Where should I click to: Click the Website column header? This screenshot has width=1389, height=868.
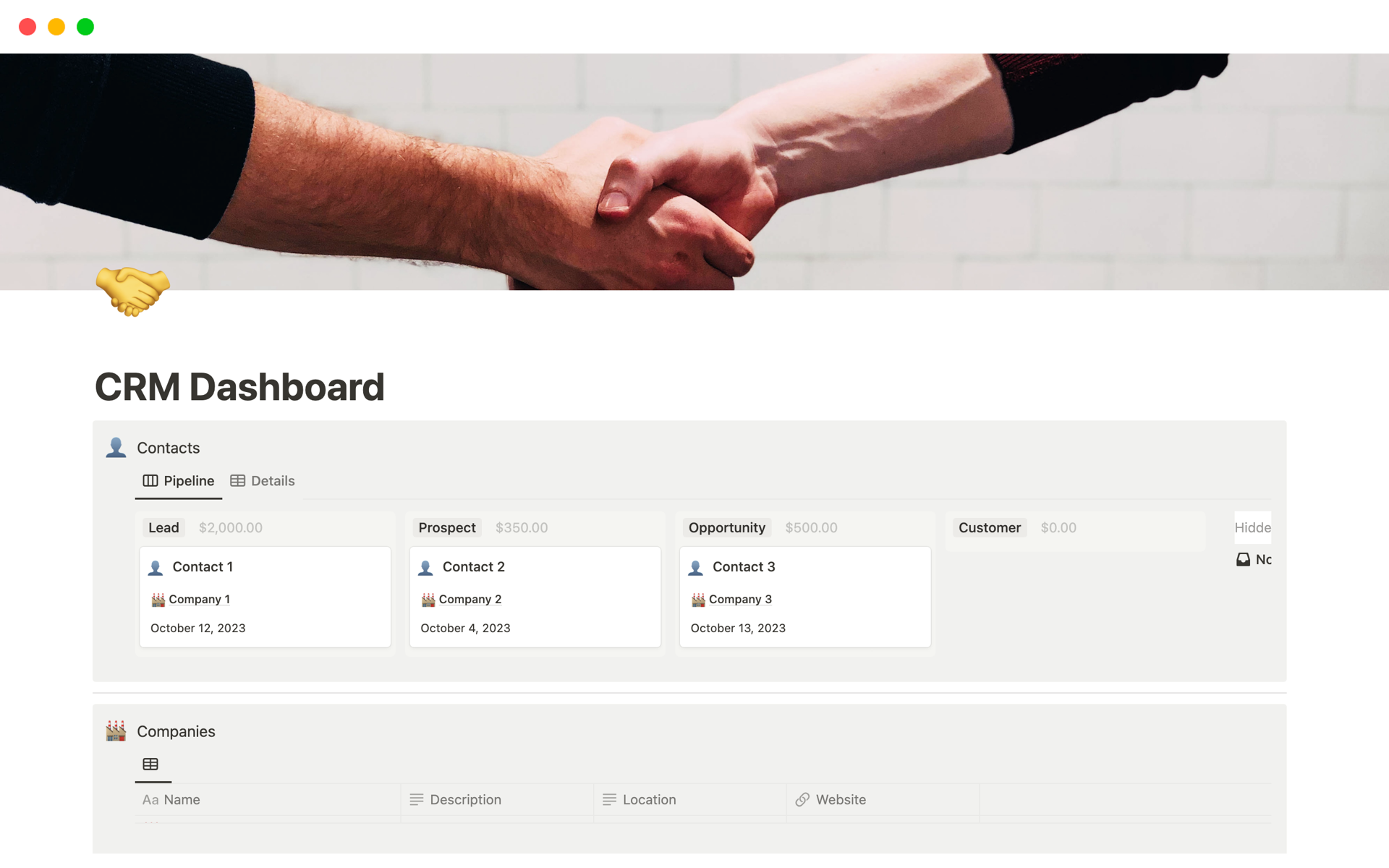(841, 799)
